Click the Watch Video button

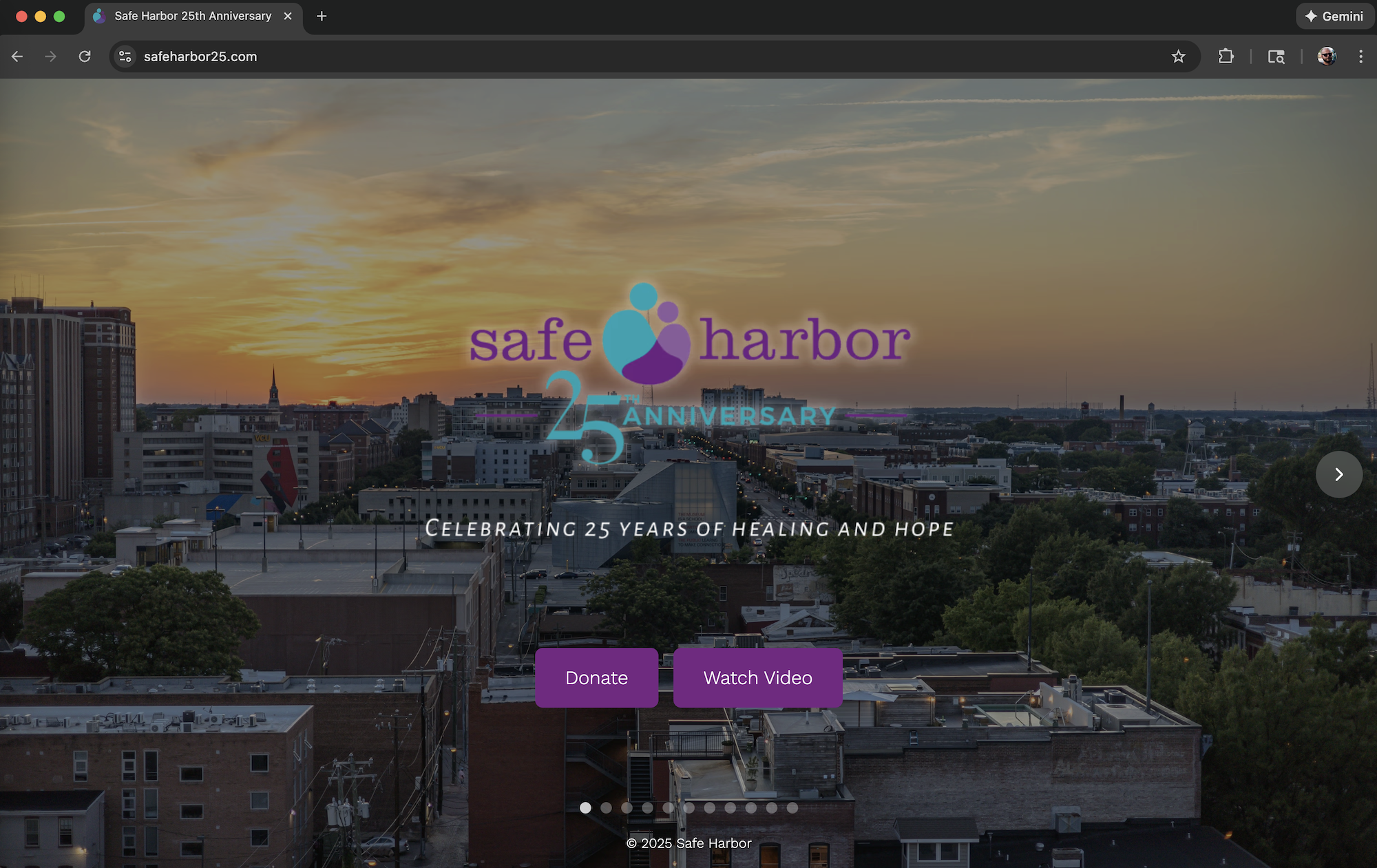(757, 677)
